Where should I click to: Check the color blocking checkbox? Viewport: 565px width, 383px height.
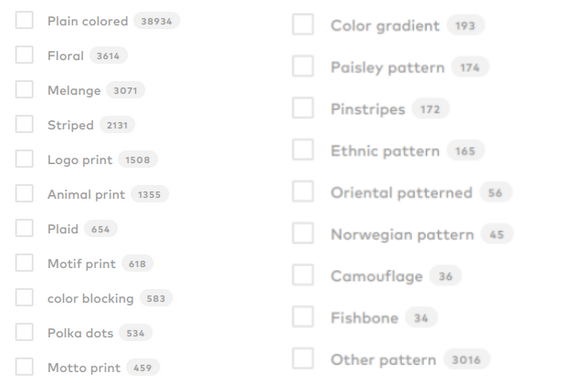(x=24, y=298)
